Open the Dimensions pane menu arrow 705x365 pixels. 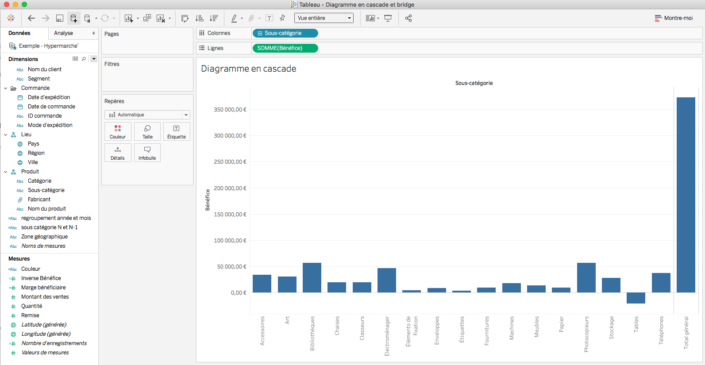pos(94,59)
